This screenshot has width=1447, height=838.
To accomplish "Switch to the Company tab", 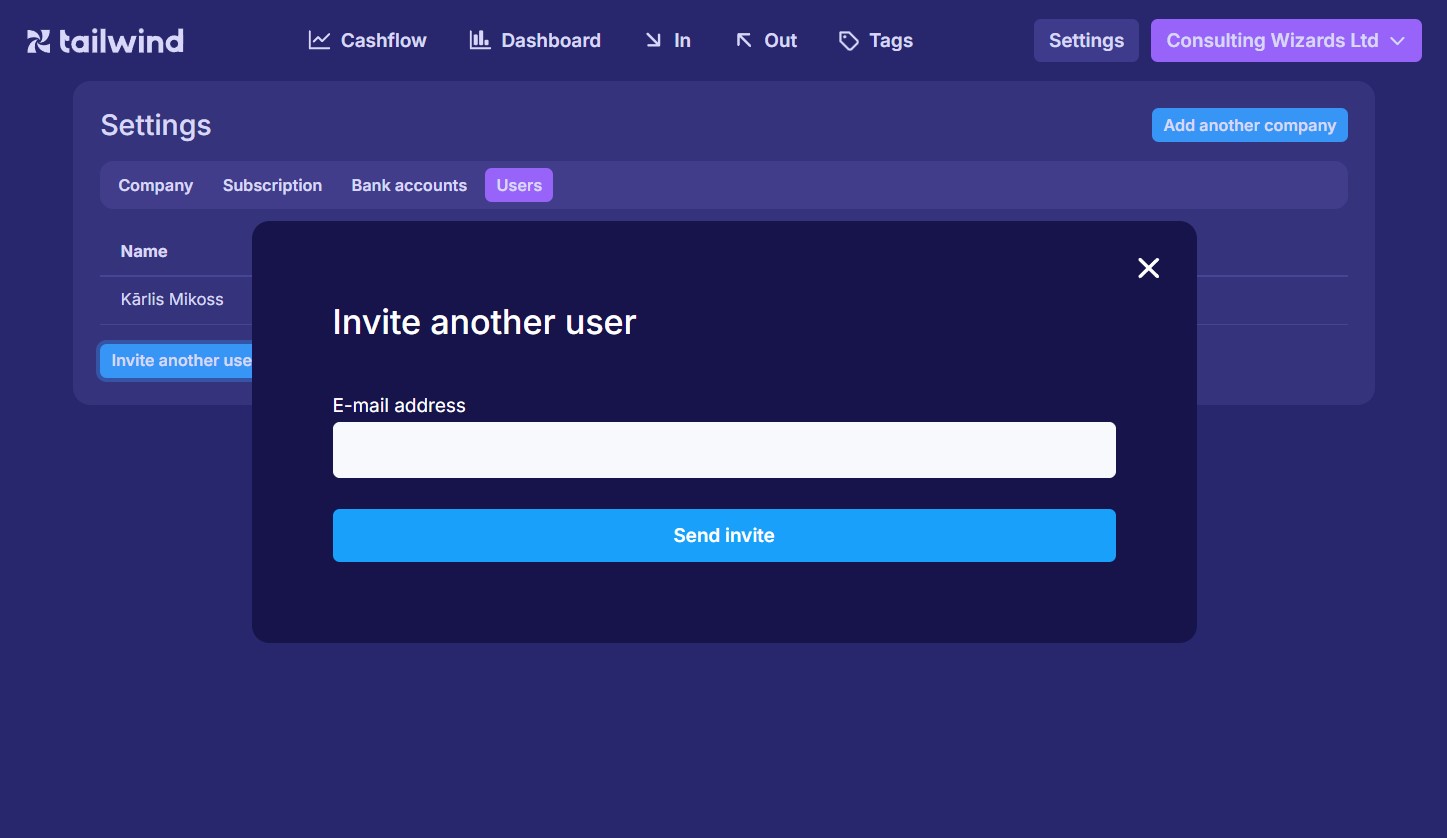I will click(x=156, y=185).
